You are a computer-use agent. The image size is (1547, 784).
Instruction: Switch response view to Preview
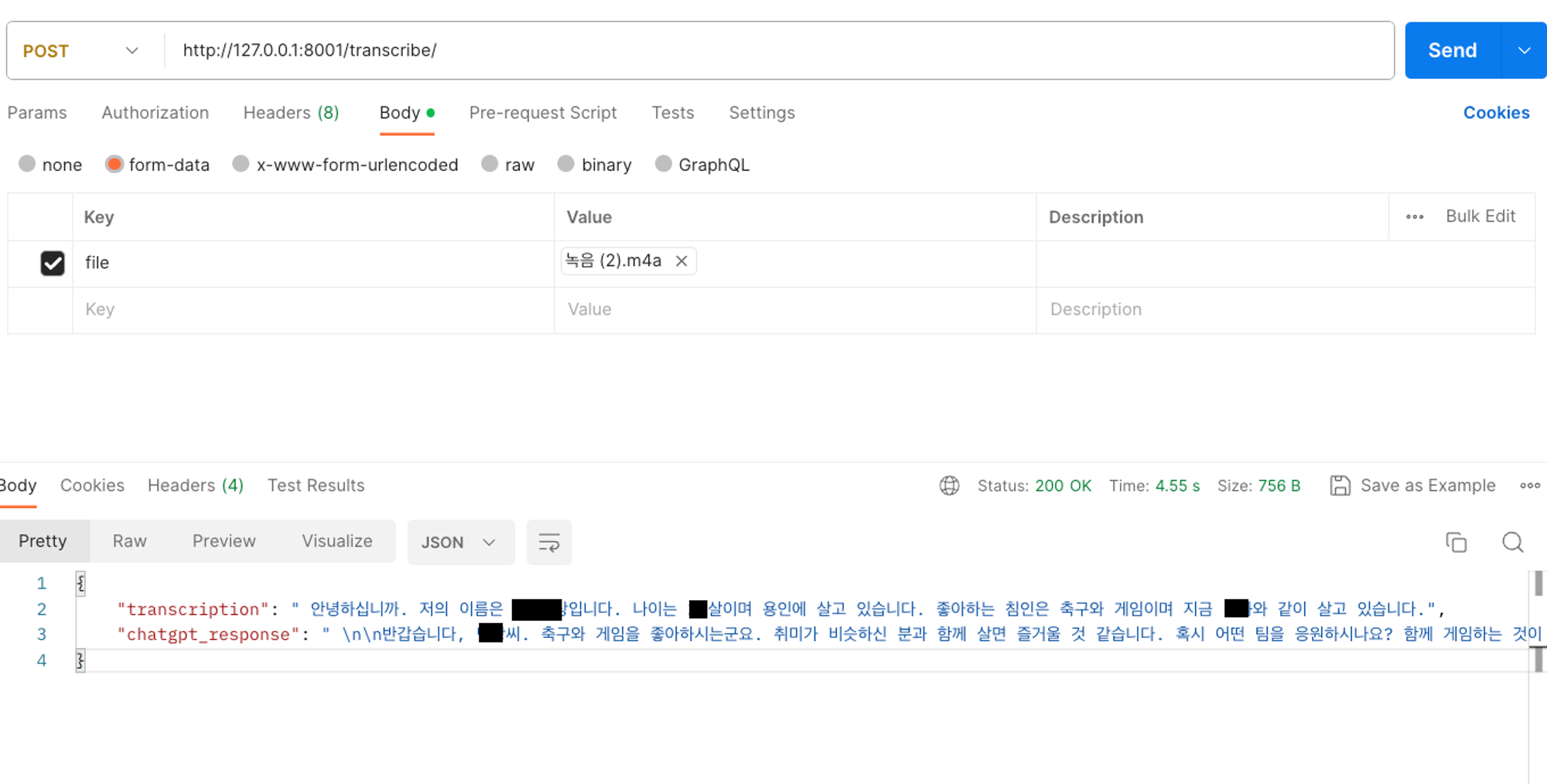tap(224, 541)
